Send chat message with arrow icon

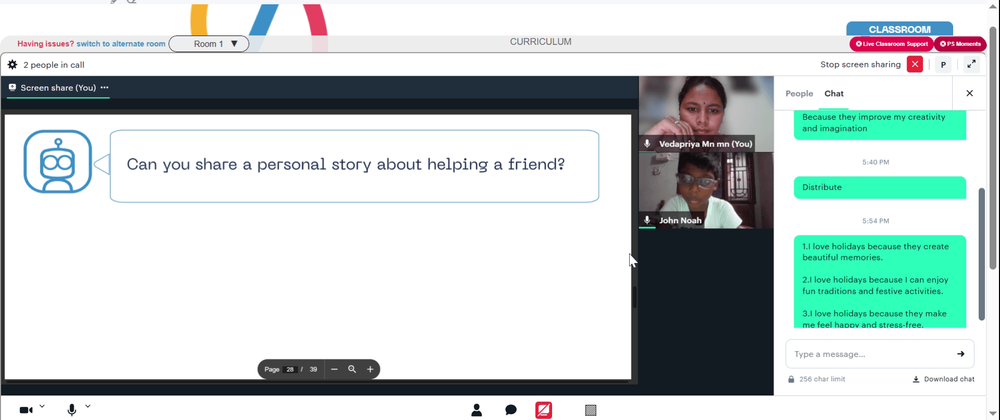pyautogui.click(x=960, y=354)
